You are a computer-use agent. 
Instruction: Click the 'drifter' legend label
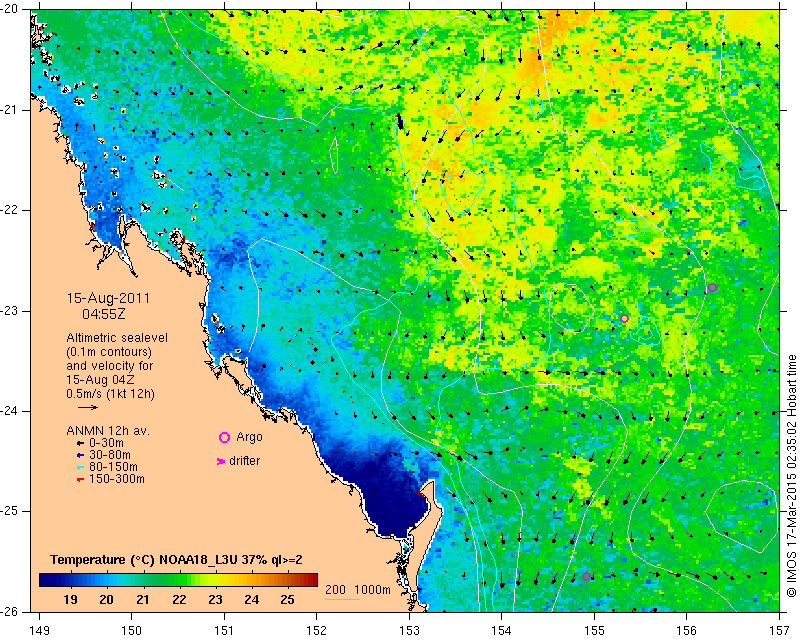(244, 461)
